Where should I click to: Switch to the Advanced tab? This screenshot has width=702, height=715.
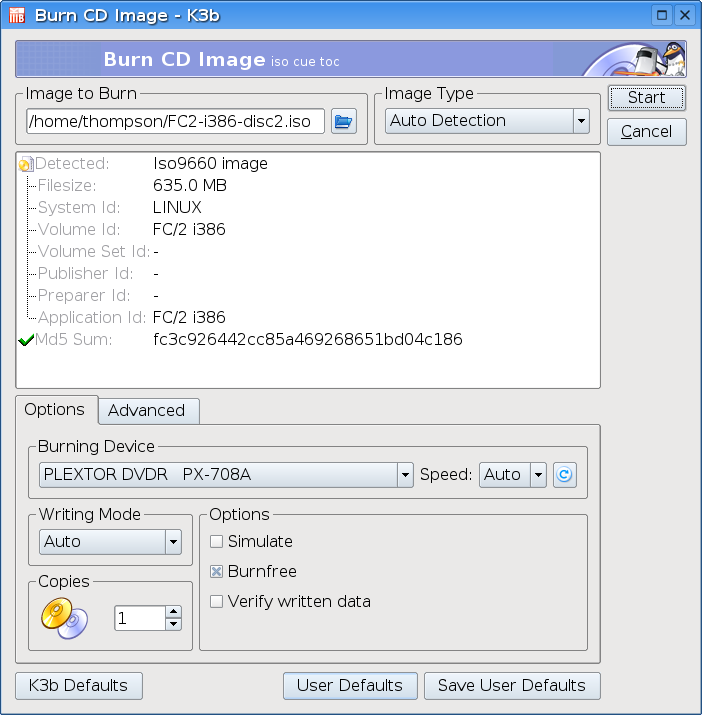pyautogui.click(x=149, y=411)
